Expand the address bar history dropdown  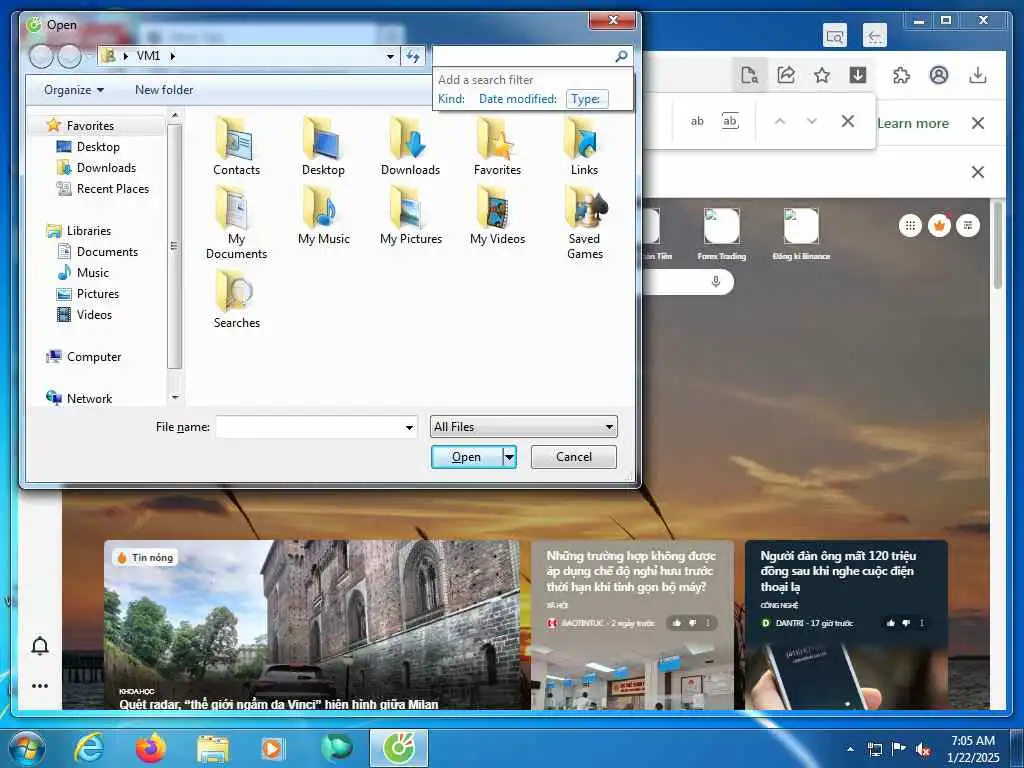pyautogui.click(x=391, y=56)
